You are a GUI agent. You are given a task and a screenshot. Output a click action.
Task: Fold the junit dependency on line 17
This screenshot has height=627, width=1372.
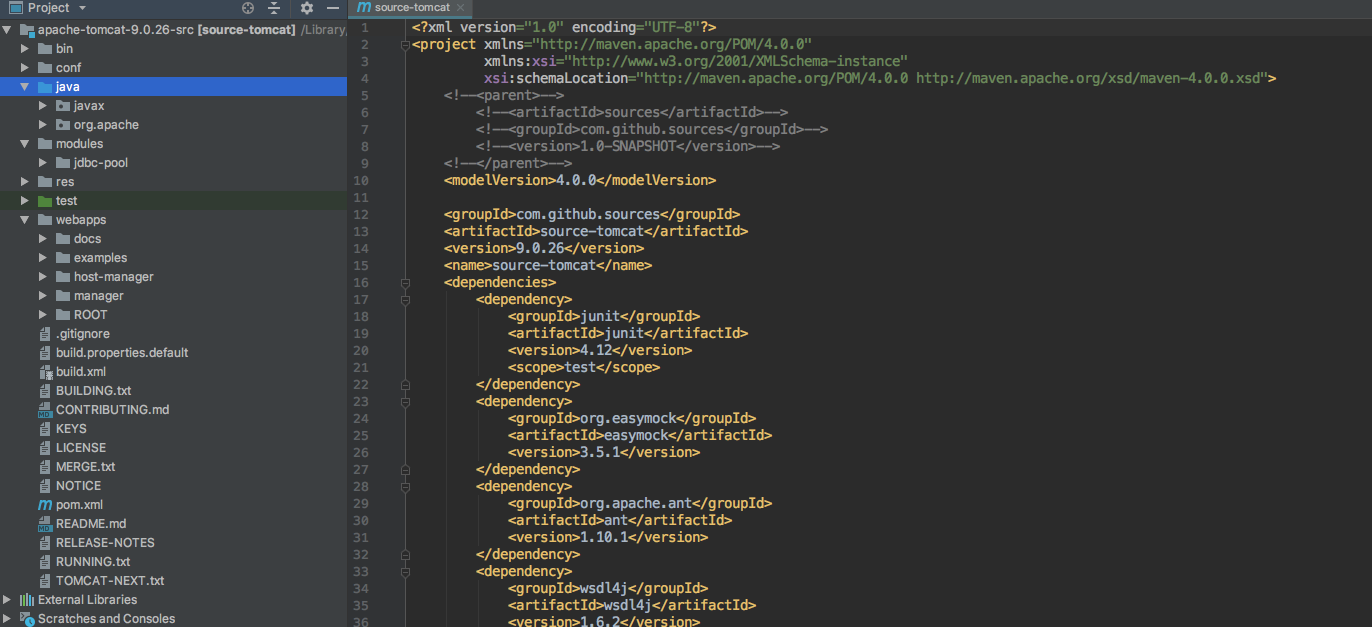(404, 300)
